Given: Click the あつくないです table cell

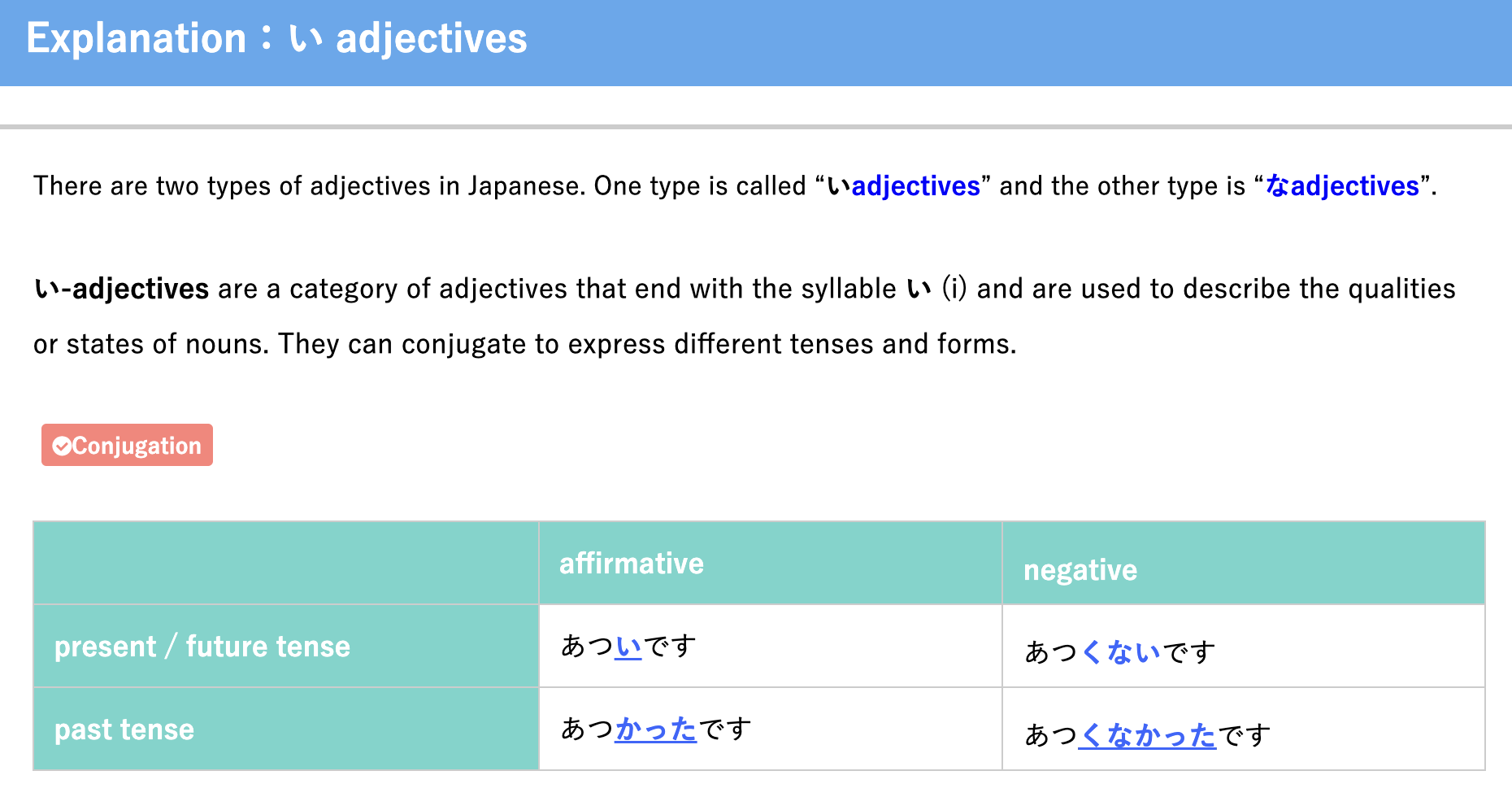Looking at the screenshot, I should [1243, 646].
